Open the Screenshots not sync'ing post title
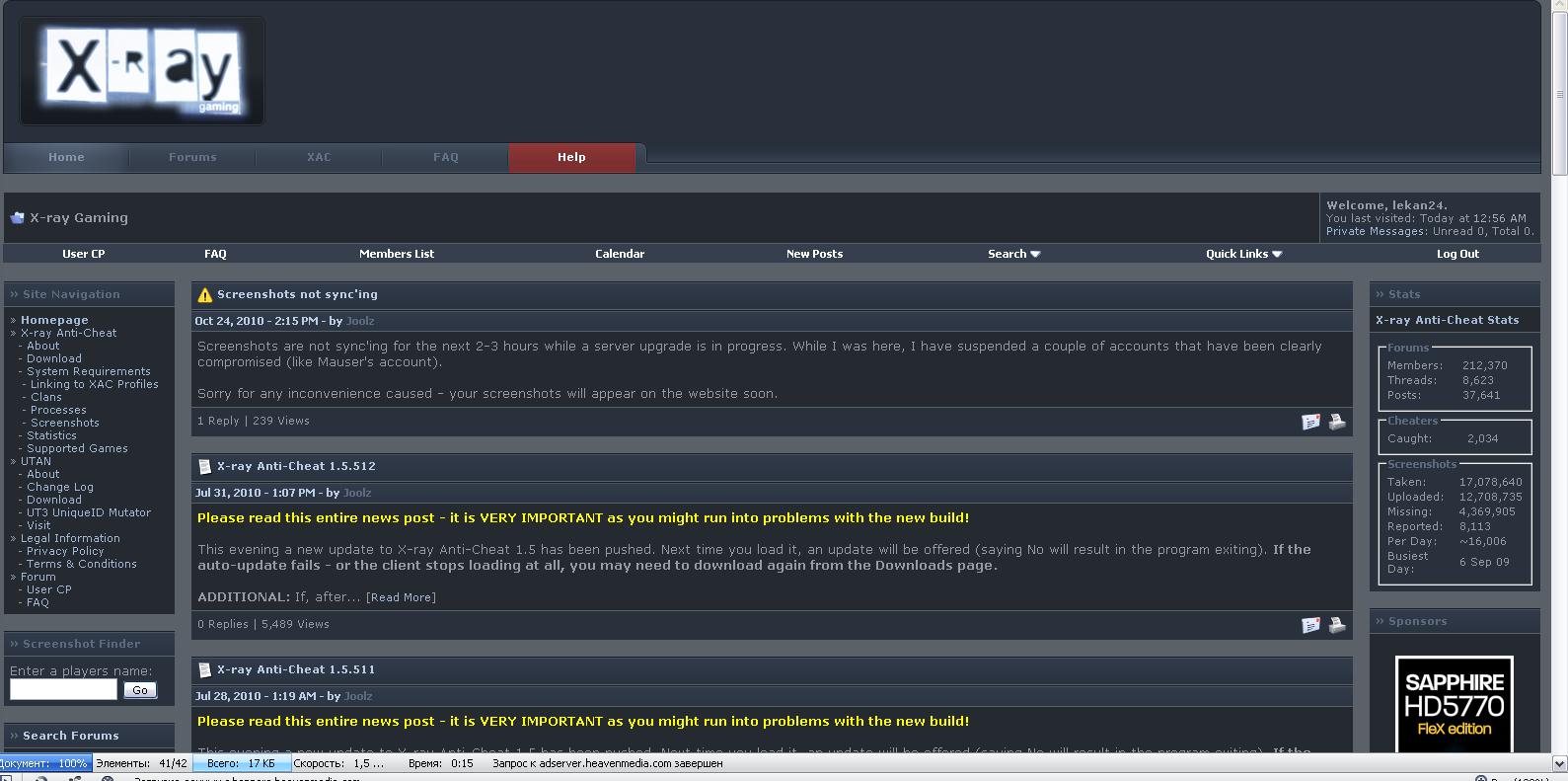The width and height of the screenshot is (1568, 781). (297, 294)
